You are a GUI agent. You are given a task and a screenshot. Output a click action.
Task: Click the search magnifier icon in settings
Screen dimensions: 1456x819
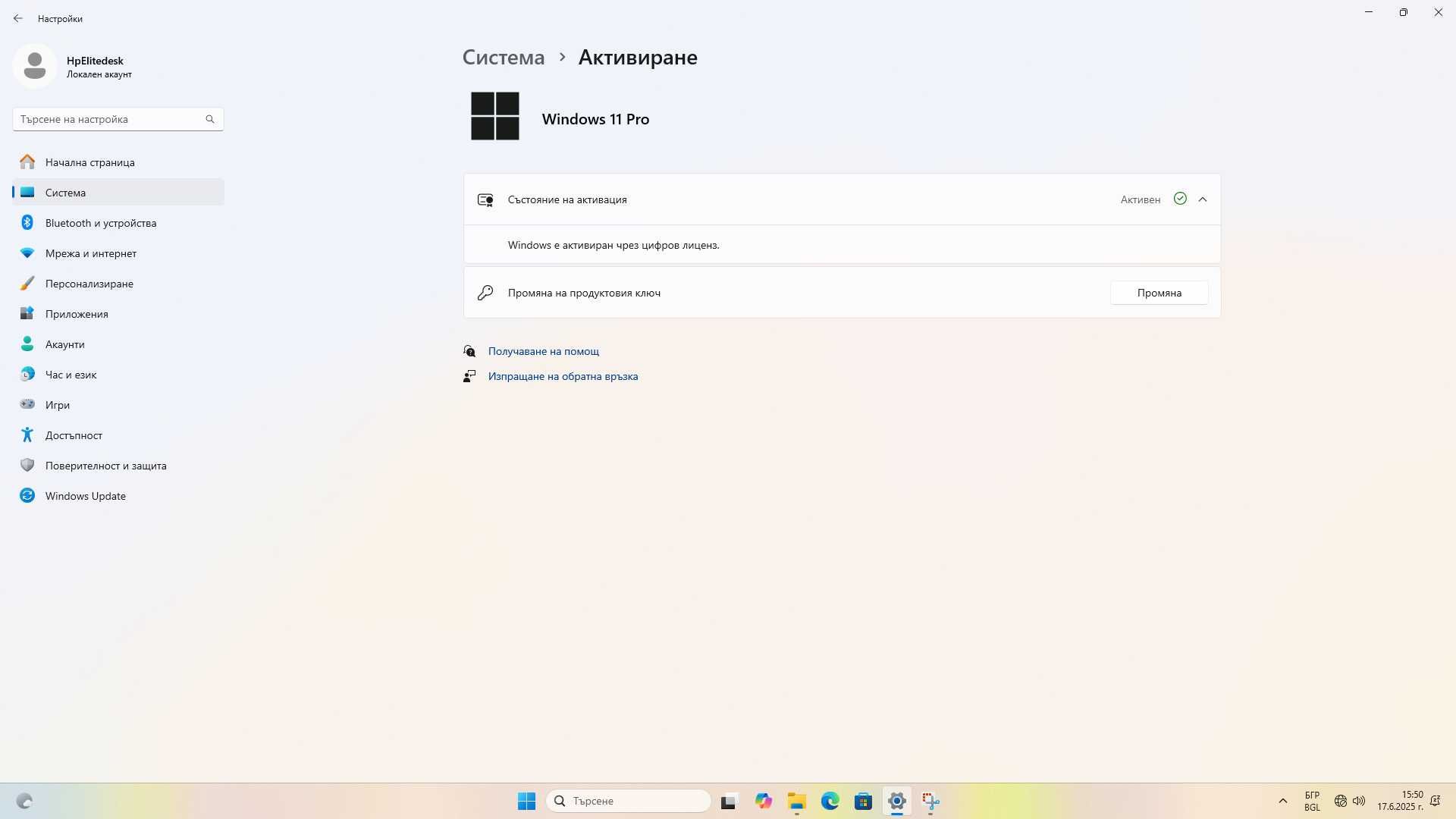[x=210, y=119]
